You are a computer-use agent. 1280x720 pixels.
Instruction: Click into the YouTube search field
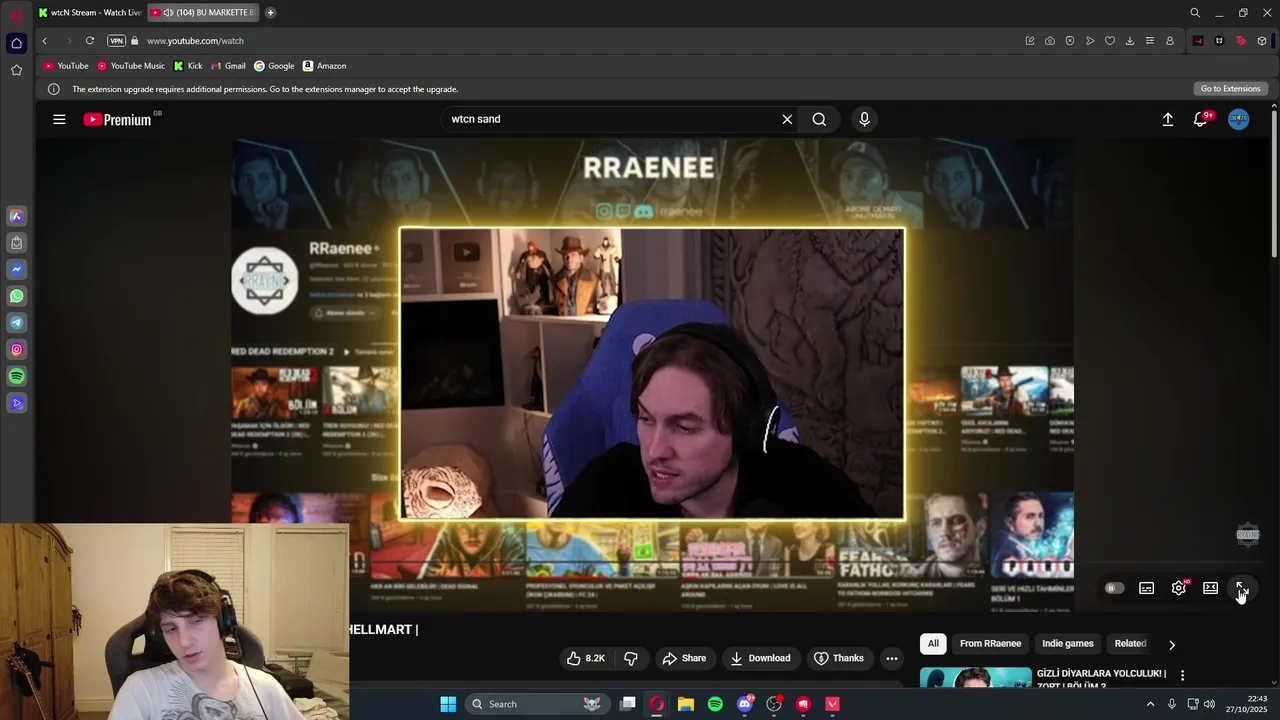pyautogui.click(x=610, y=119)
